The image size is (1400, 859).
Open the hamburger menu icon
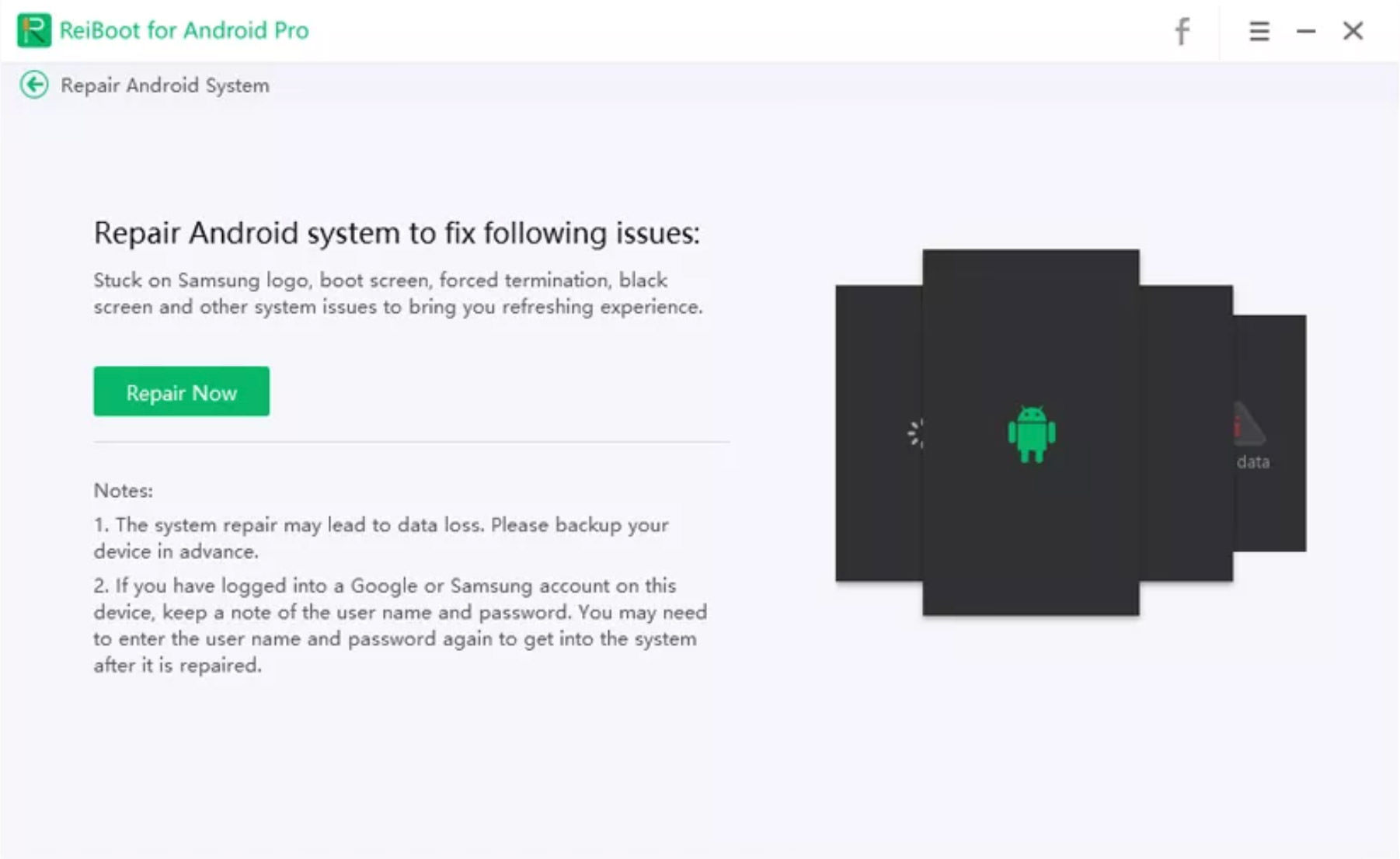click(x=1259, y=31)
